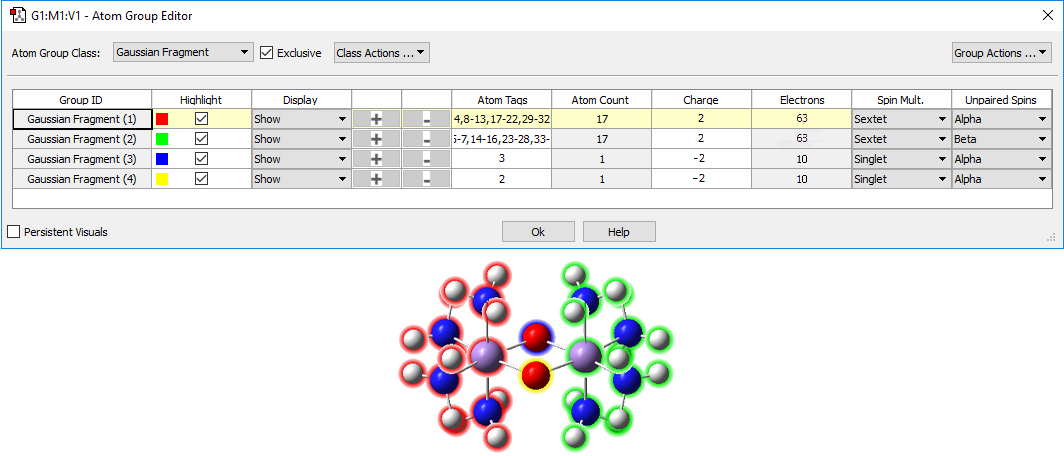
Task: Click the red color swatch for Fragment (1)
Action: point(162,119)
